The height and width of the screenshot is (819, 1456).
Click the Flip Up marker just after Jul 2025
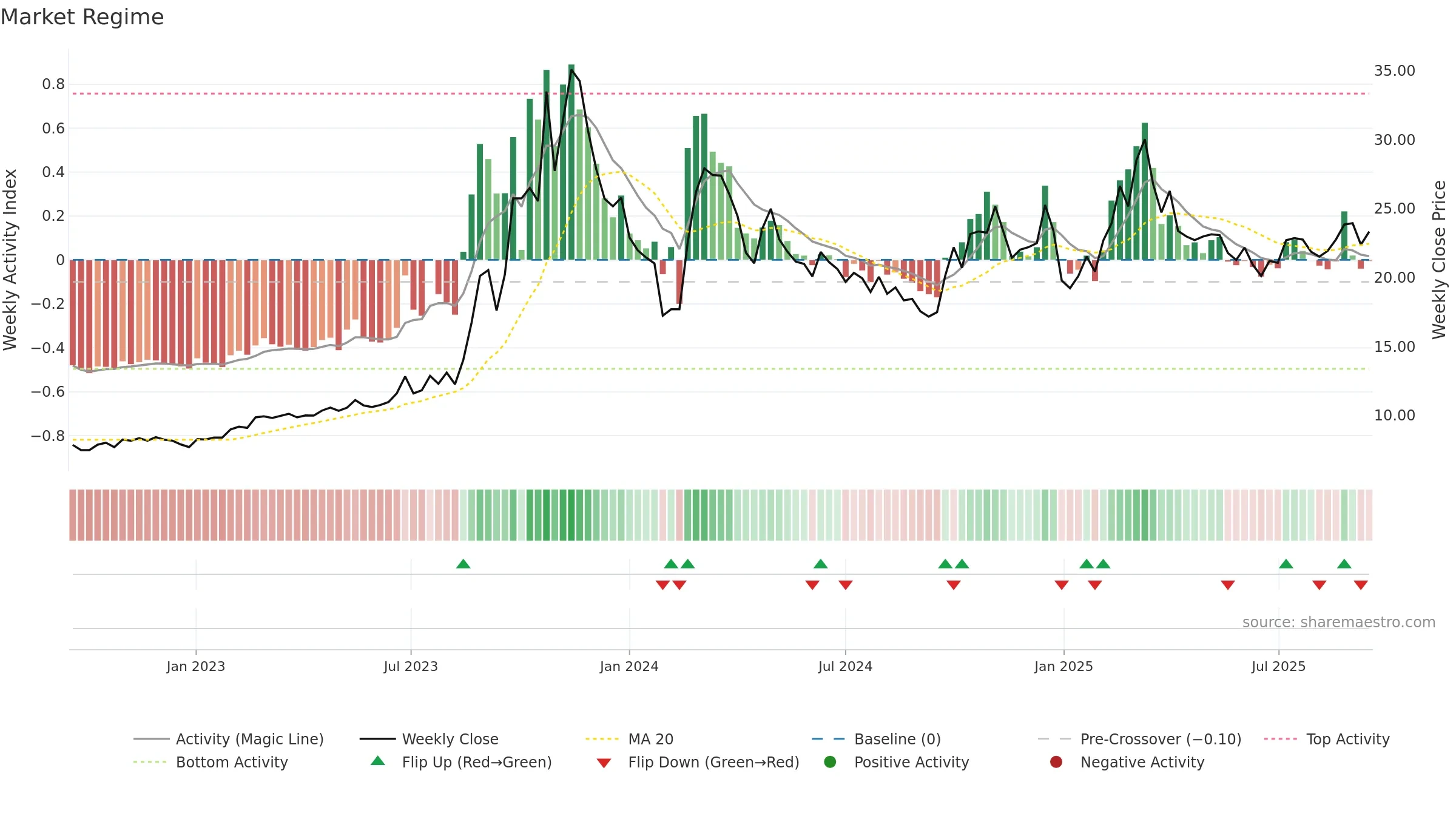coord(1286,564)
